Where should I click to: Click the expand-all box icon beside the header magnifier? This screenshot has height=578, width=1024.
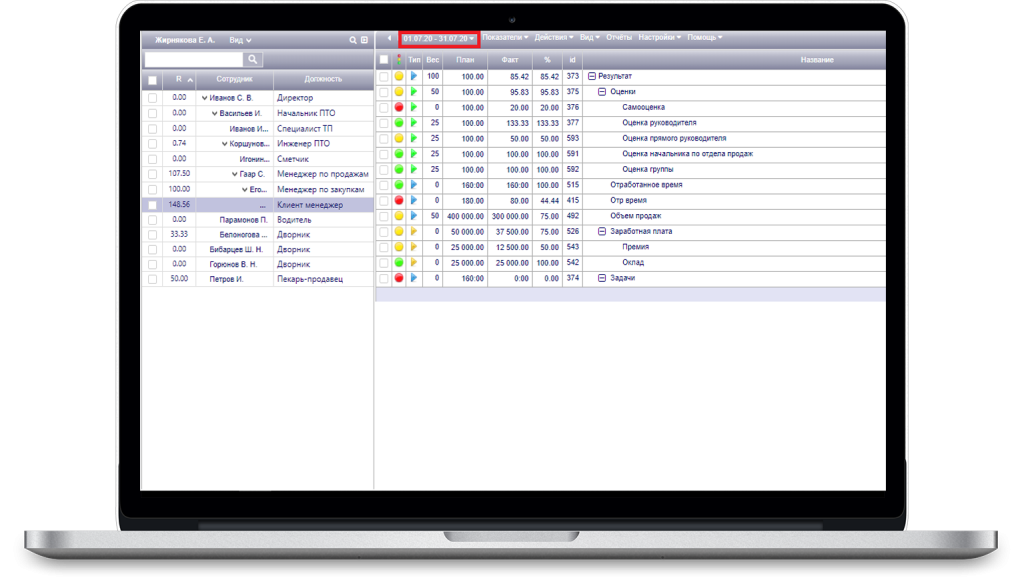(x=364, y=40)
